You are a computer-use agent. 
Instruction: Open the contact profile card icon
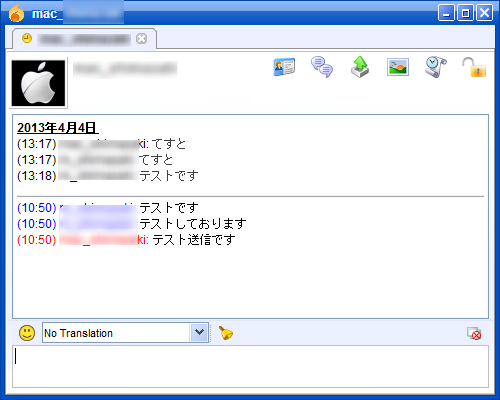pyautogui.click(x=284, y=67)
